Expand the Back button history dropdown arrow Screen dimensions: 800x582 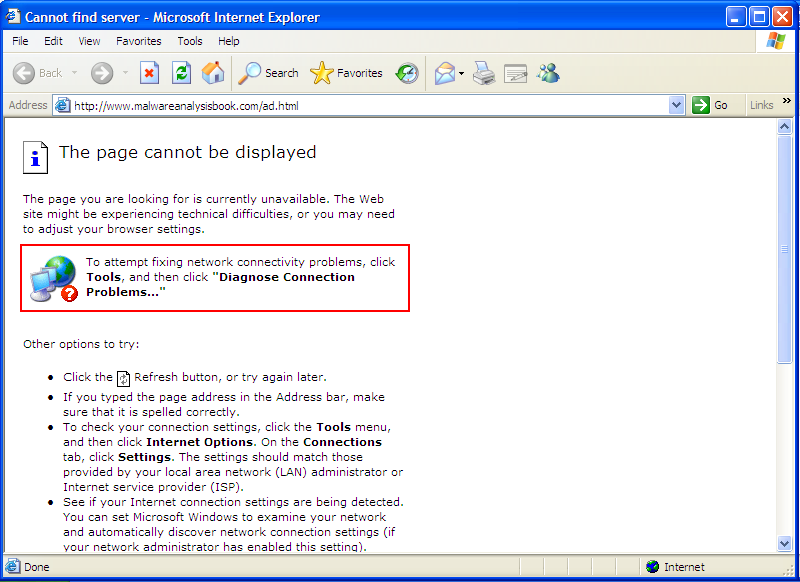[74, 73]
